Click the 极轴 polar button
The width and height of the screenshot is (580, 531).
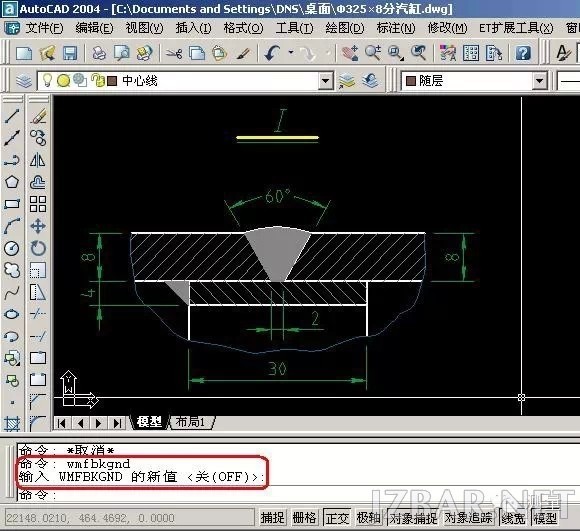click(x=368, y=518)
